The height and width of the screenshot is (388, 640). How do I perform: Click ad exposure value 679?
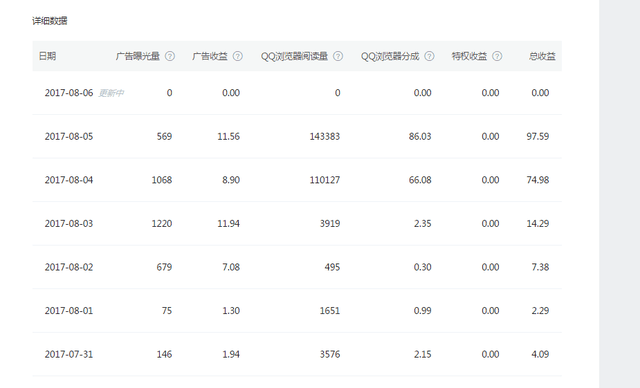pos(164,267)
